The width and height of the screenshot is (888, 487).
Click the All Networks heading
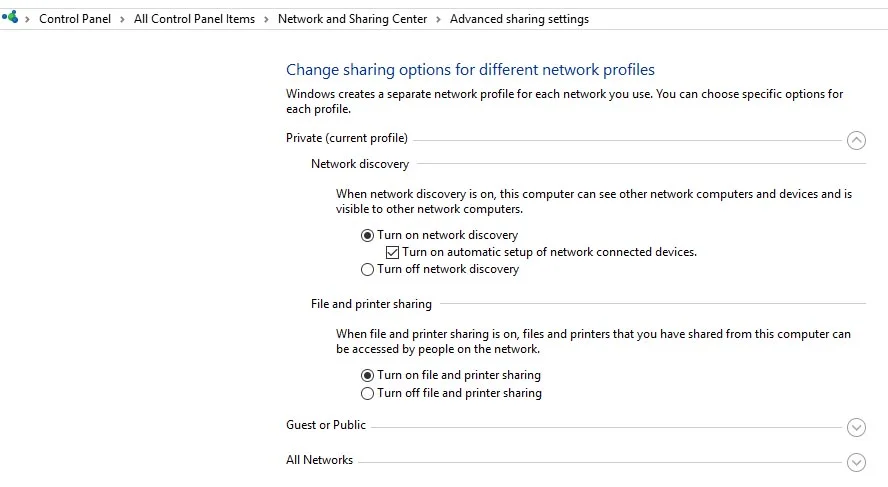(x=319, y=460)
